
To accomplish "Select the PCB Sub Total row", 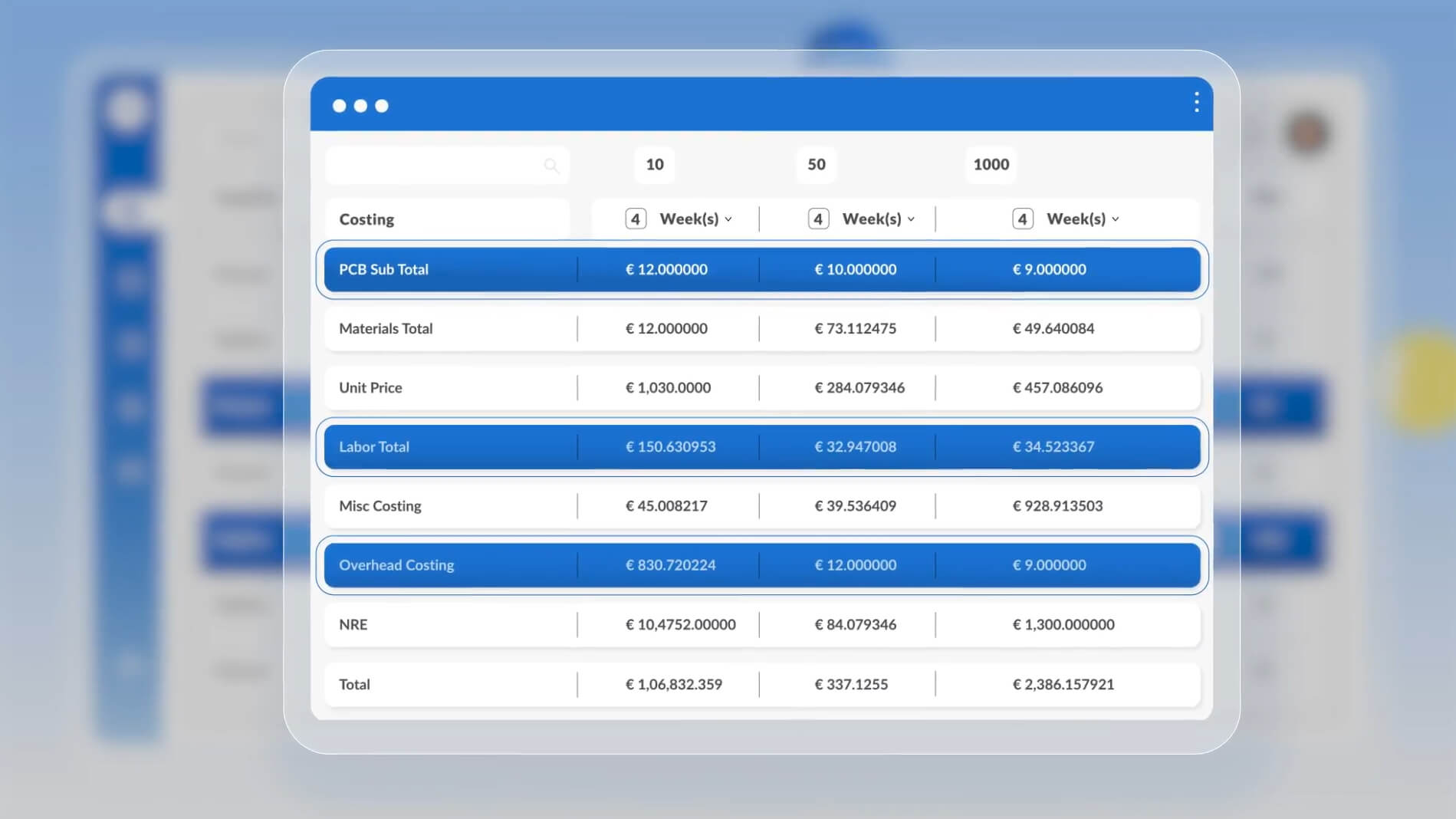I will tap(384, 270).
